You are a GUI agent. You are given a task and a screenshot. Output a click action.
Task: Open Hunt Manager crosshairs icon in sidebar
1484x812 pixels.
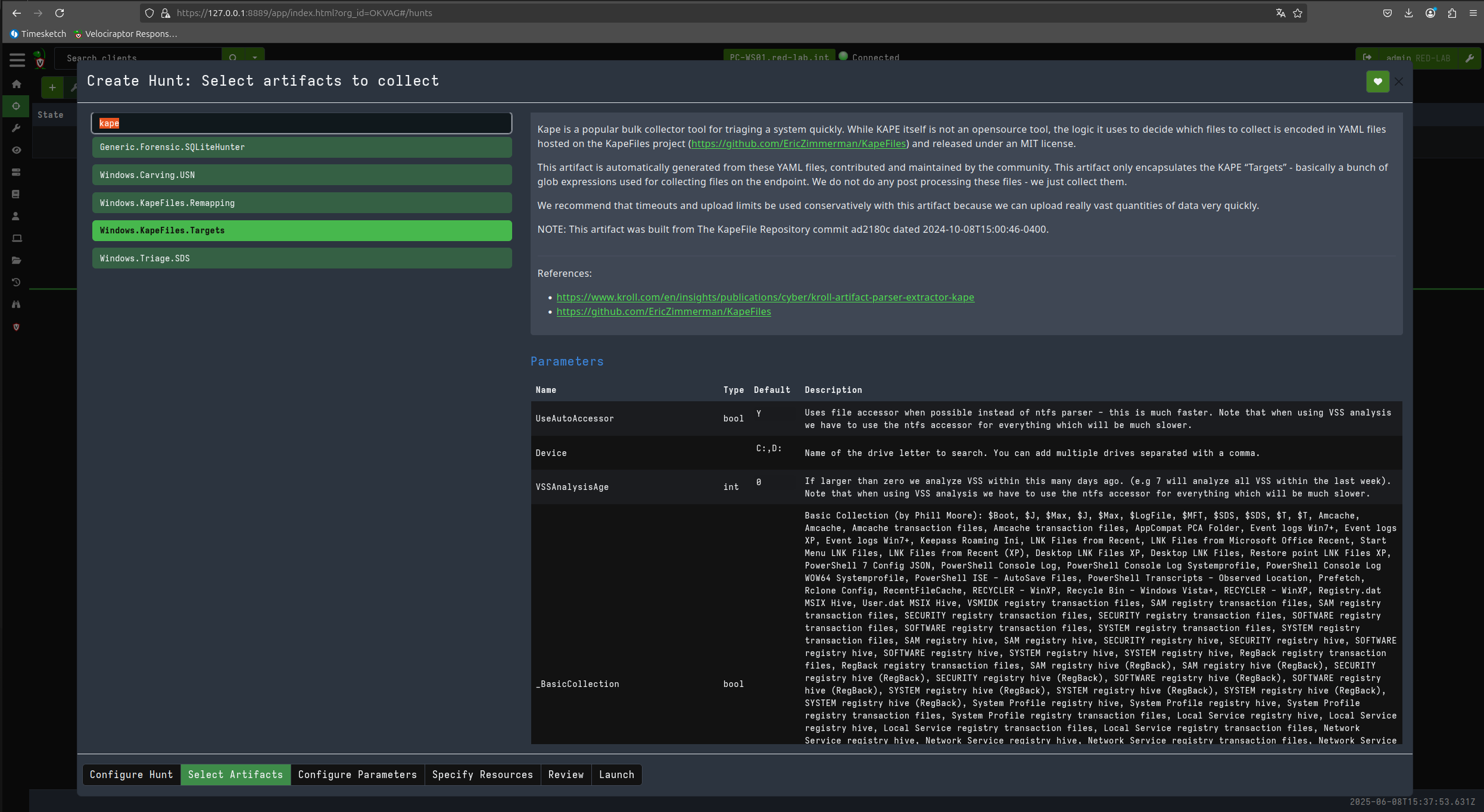(17, 106)
